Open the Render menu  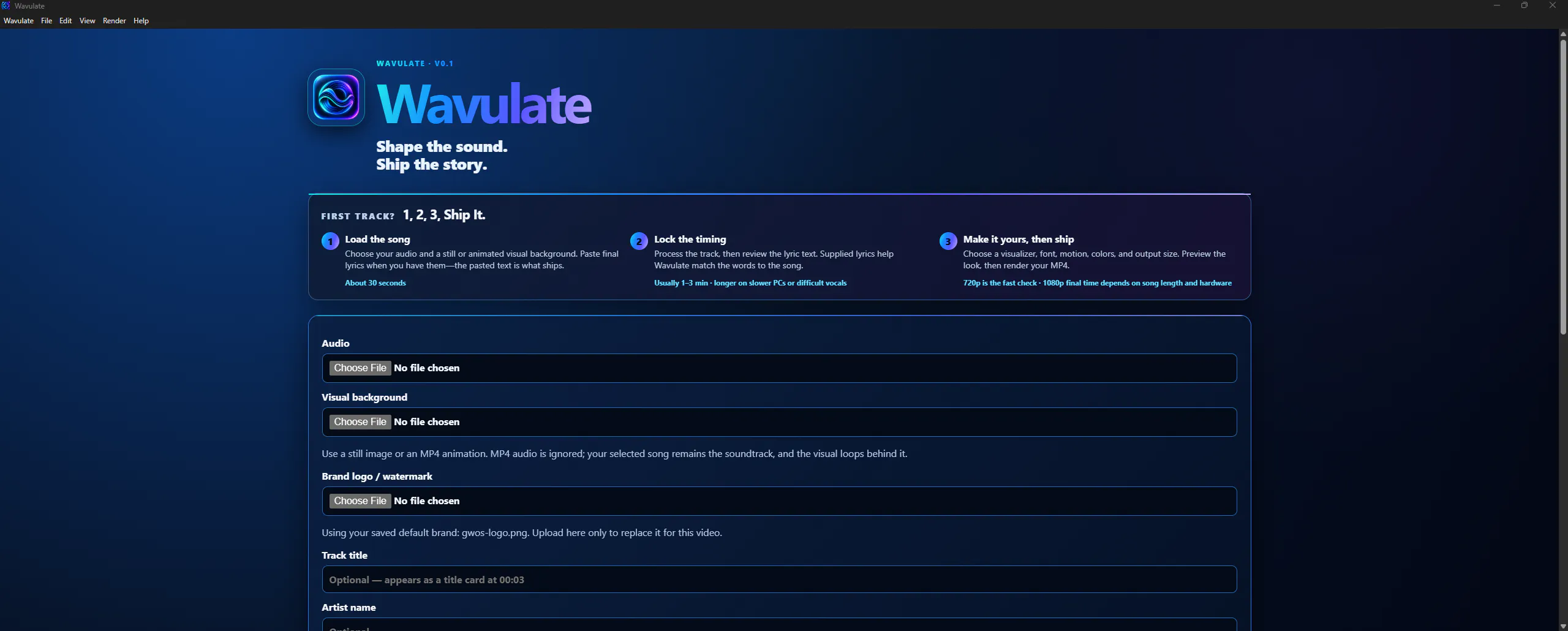pyautogui.click(x=115, y=21)
